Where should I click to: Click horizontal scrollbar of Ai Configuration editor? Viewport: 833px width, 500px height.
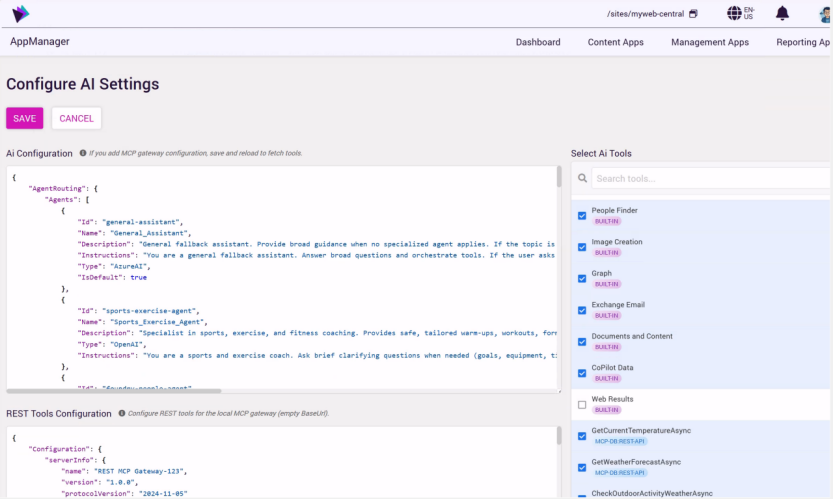point(114,391)
